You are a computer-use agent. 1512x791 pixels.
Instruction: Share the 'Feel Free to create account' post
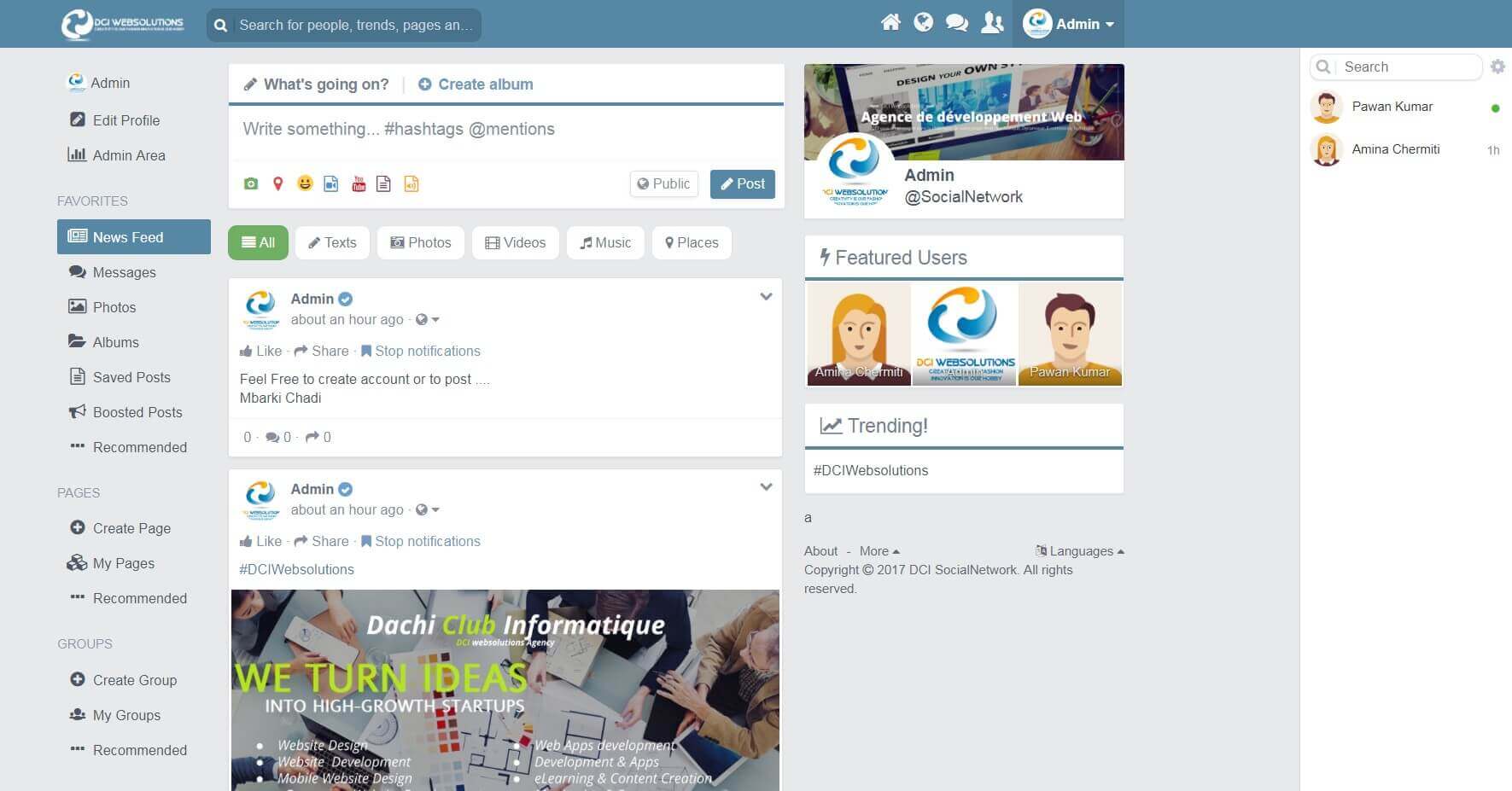point(322,351)
